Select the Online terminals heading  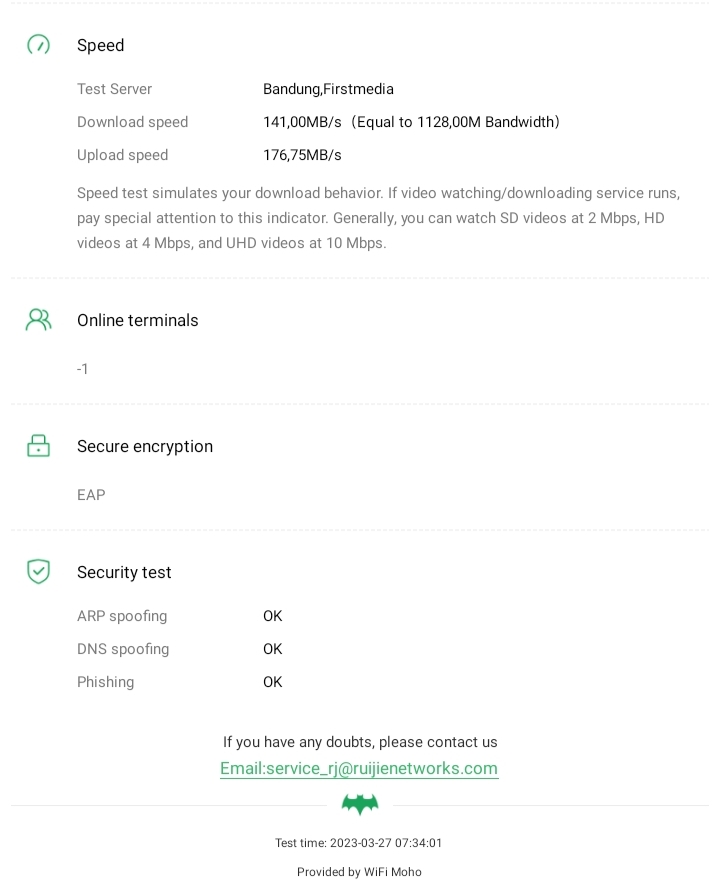[138, 320]
